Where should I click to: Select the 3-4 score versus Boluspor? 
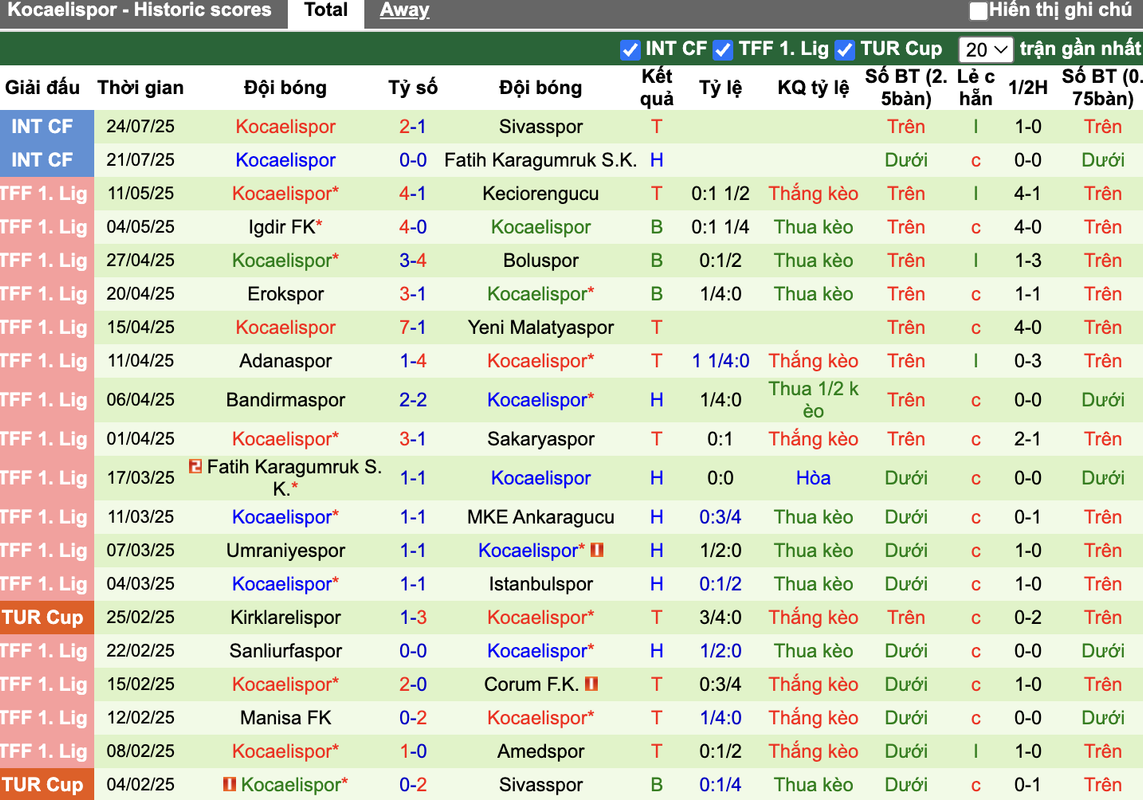(413, 260)
